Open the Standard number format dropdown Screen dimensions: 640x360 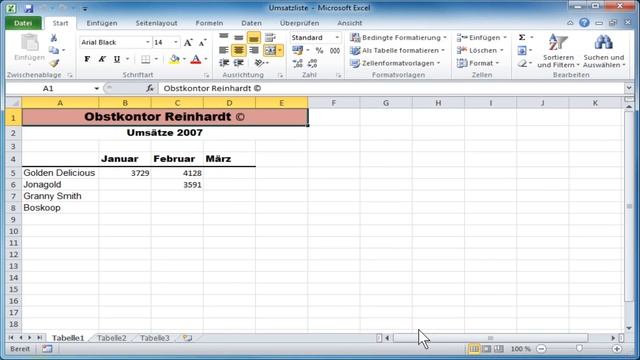tap(337, 38)
